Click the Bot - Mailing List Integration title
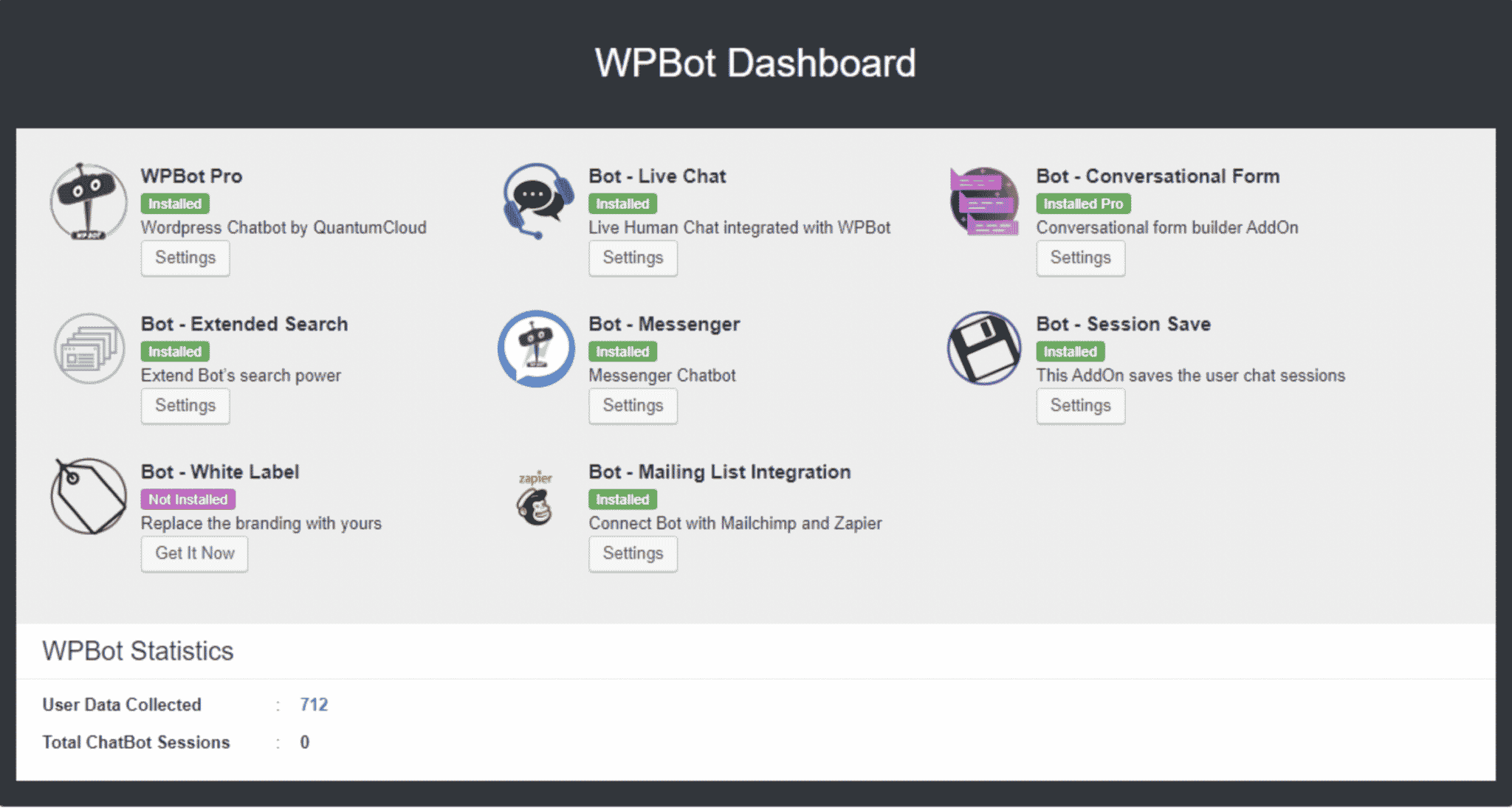 [719, 472]
